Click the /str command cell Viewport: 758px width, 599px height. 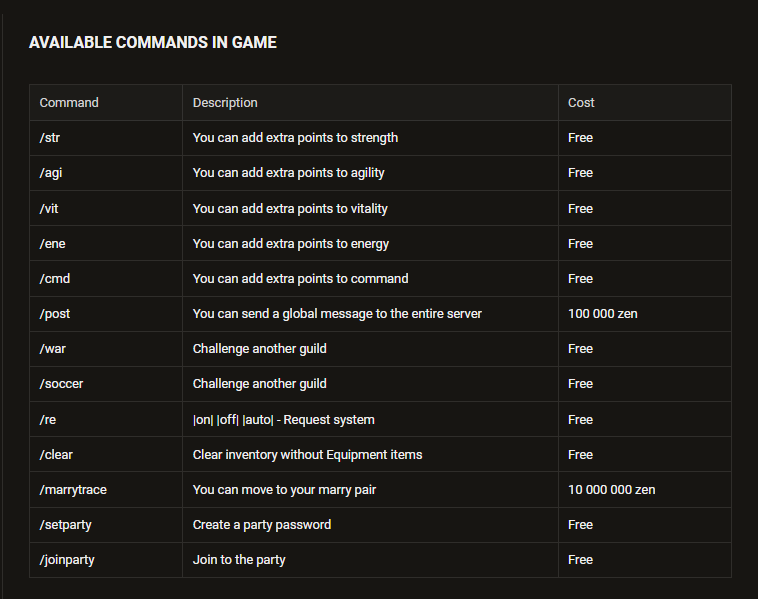(106, 138)
